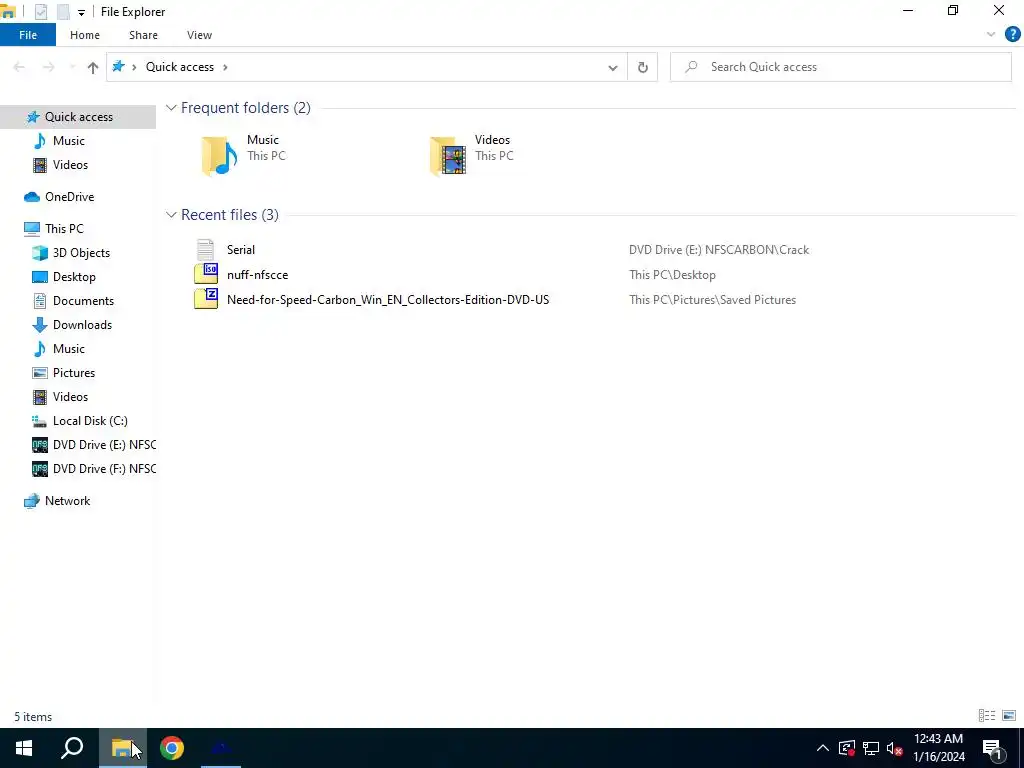Click the Quick access star in address bar

118,67
